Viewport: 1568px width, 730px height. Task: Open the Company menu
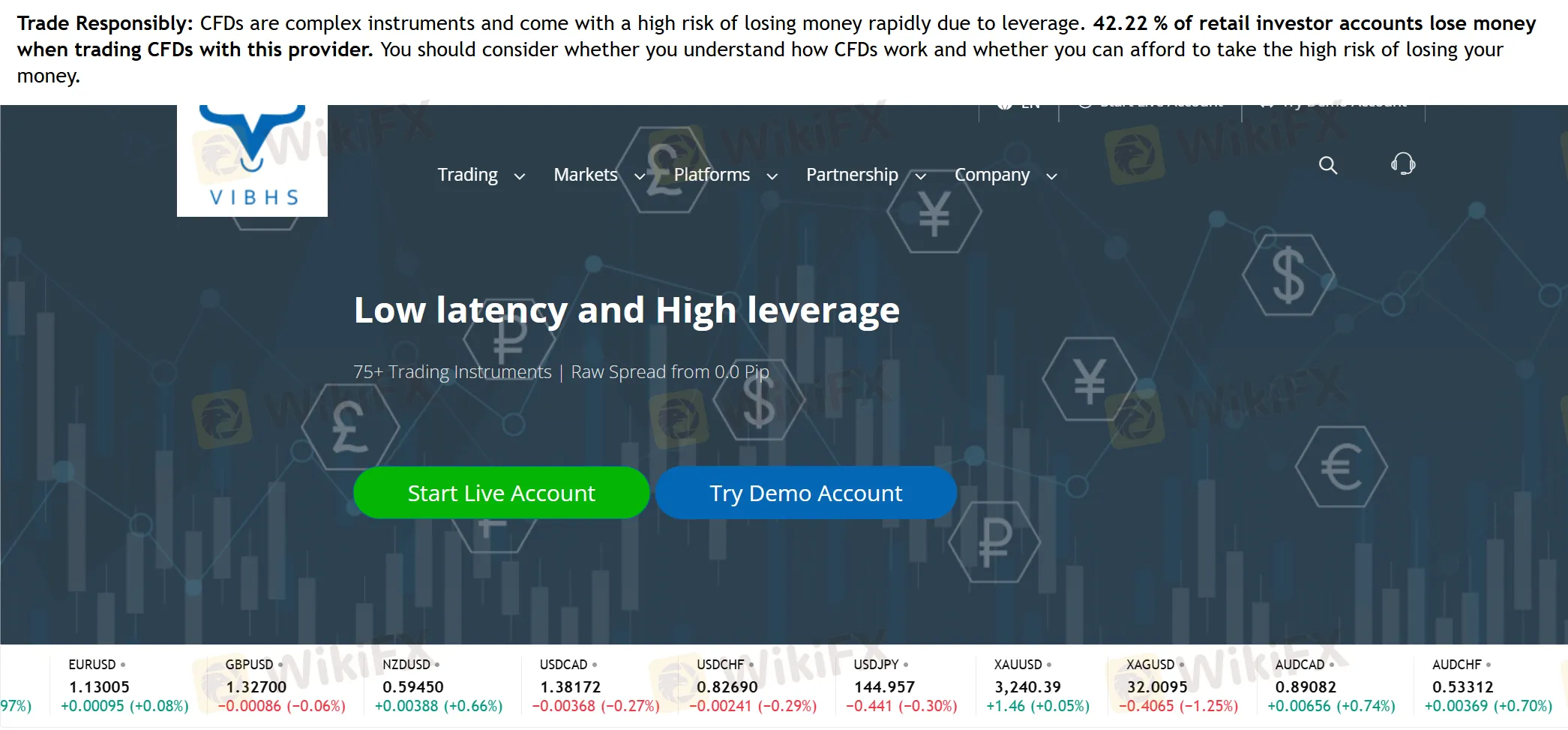pos(991,175)
